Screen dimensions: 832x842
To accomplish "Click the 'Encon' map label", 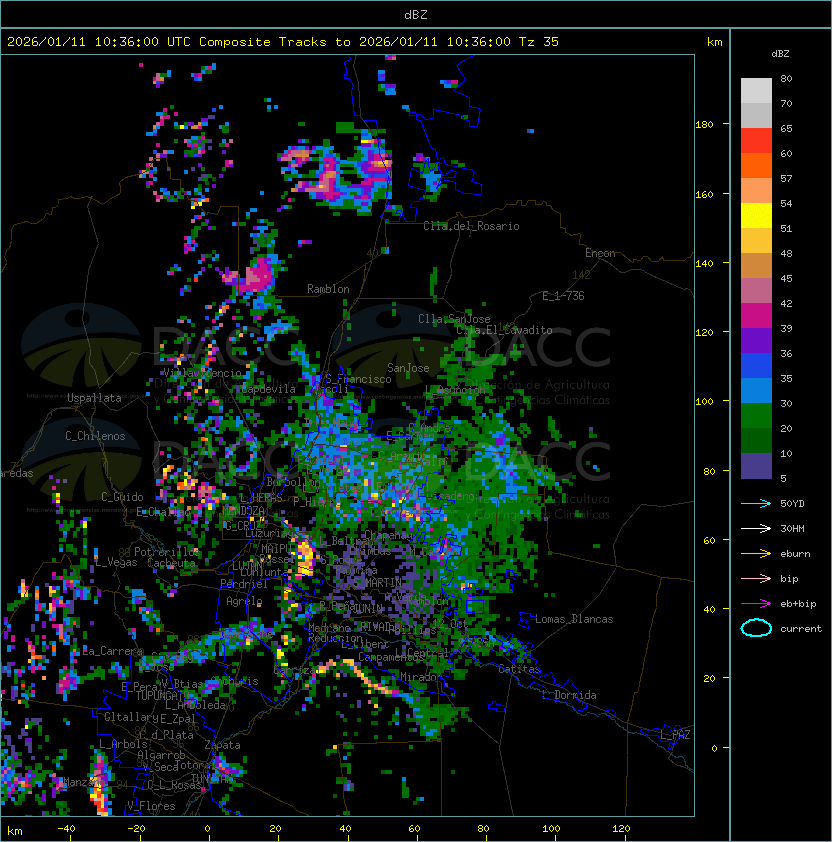I will coord(600,253).
